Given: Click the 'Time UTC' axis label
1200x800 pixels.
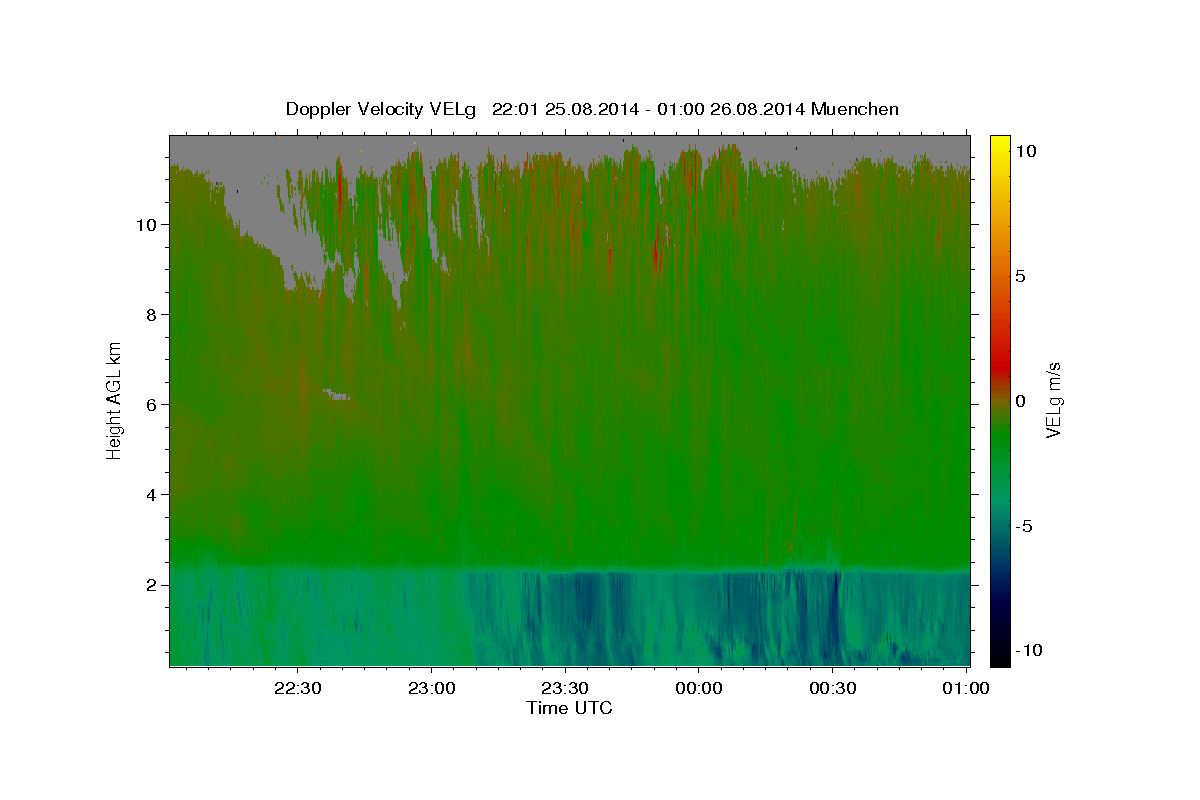Looking at the screenshot, I should click(x=569, y=708).
